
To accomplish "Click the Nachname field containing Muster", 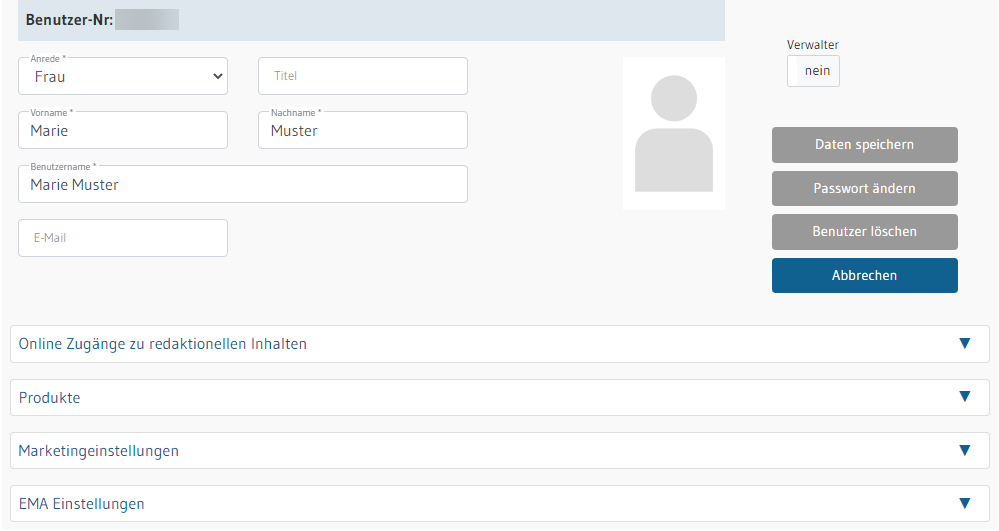I will [x=363, y=131].
